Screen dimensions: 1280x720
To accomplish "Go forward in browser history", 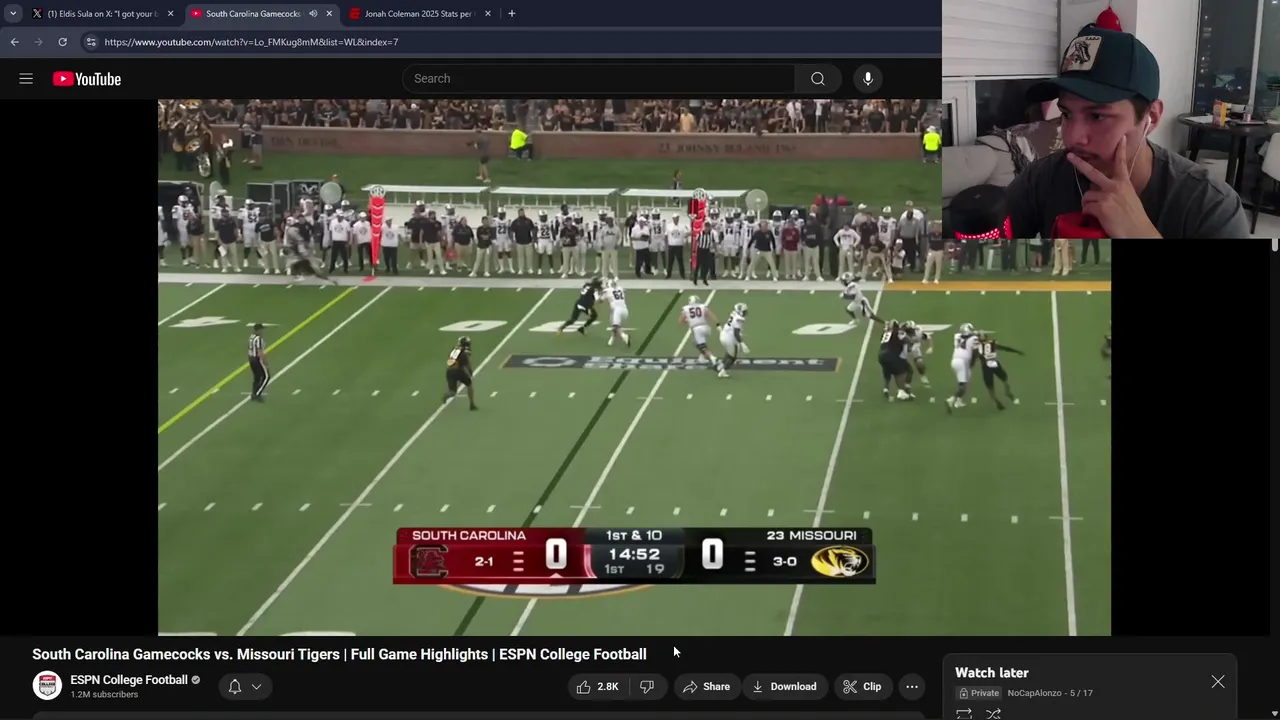I will tap(38, 42).
